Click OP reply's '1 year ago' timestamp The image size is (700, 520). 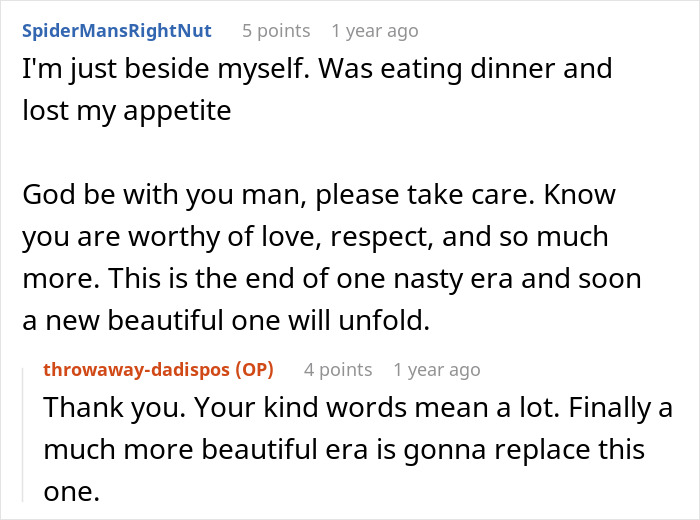click(437, 370)
